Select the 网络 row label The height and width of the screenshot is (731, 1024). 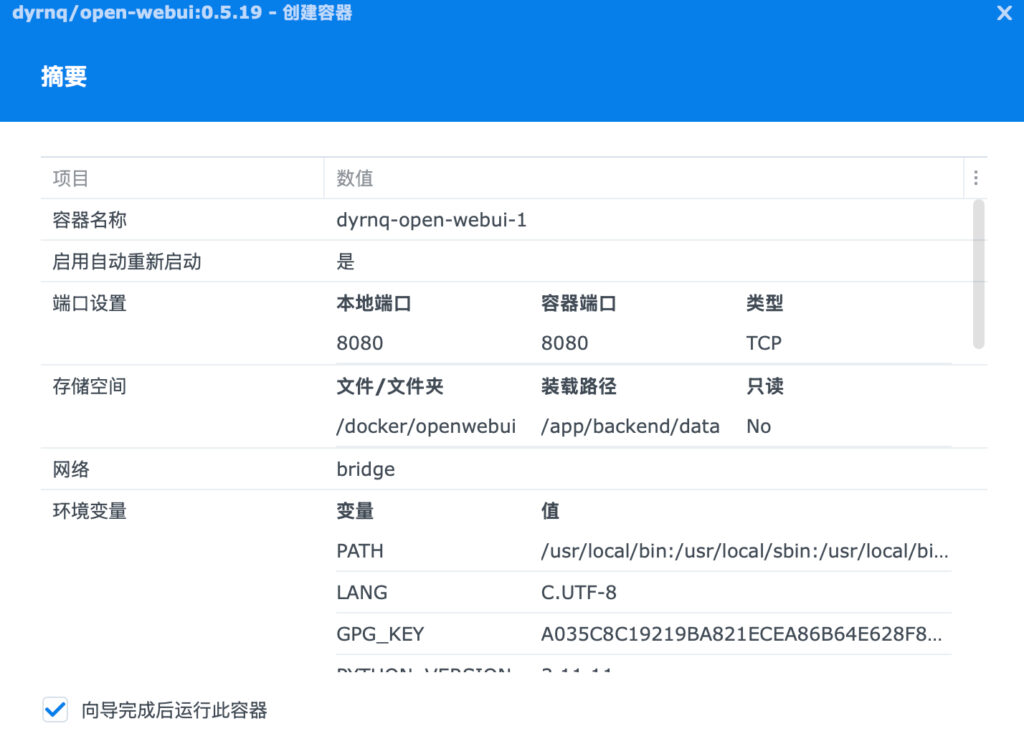(71, 469)
